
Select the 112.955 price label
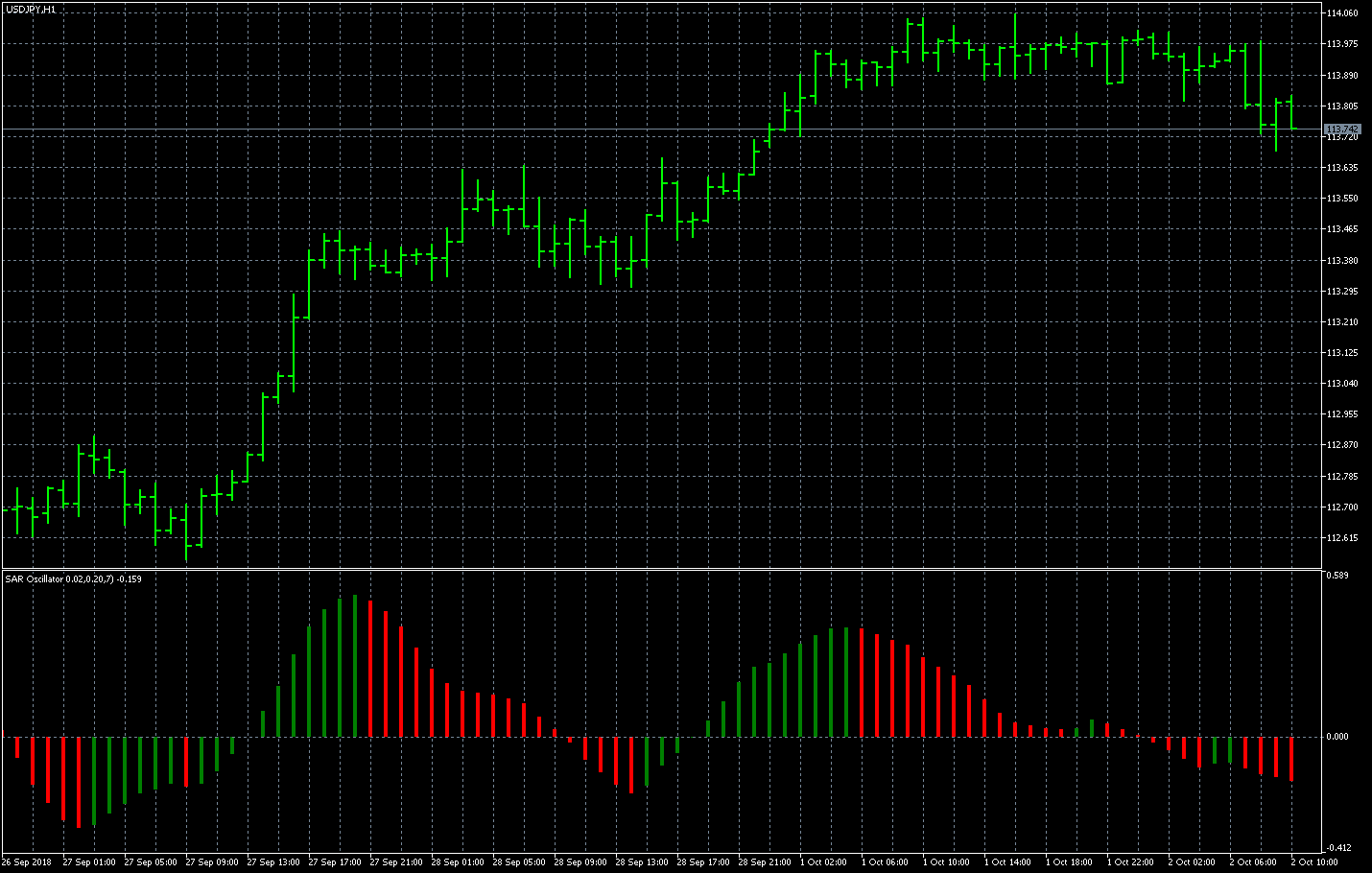[1341, 414]
